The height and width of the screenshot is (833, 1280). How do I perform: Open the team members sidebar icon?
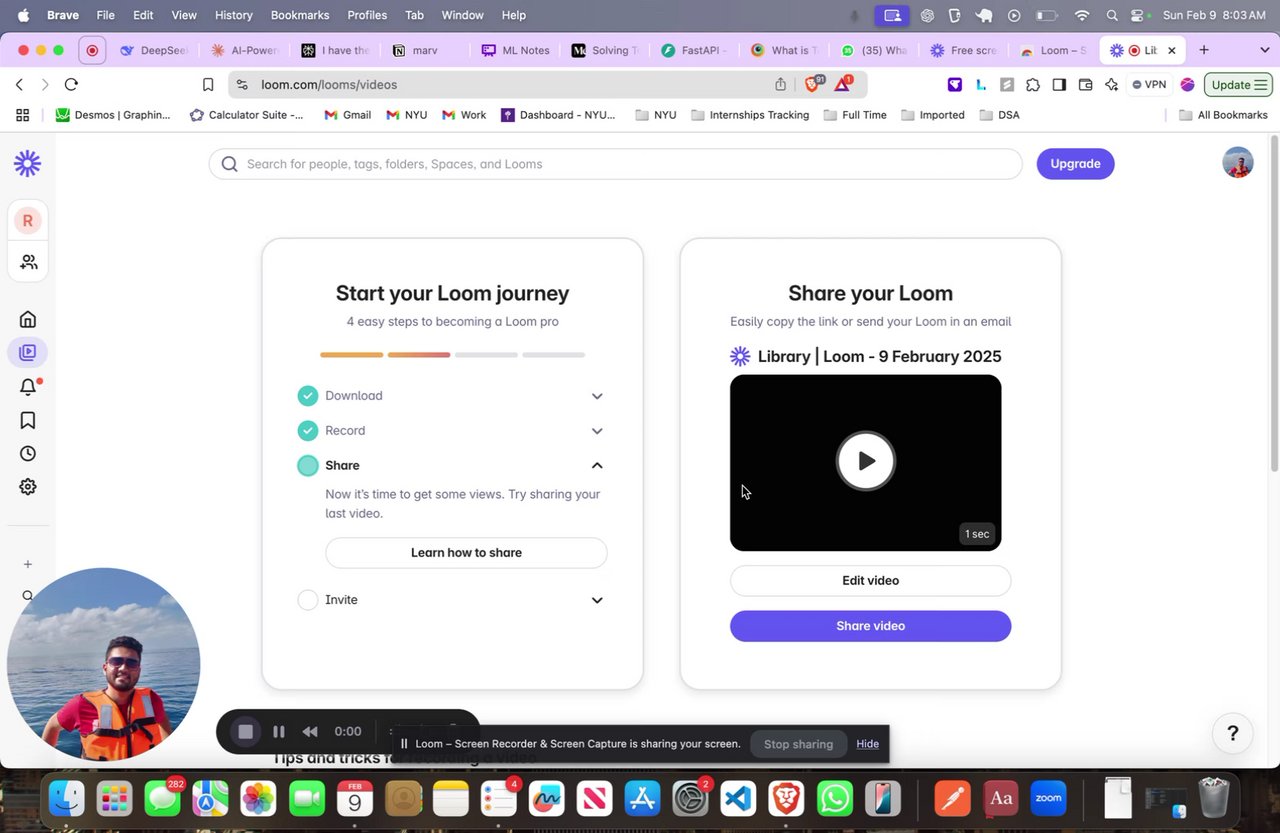pos(28,262)
